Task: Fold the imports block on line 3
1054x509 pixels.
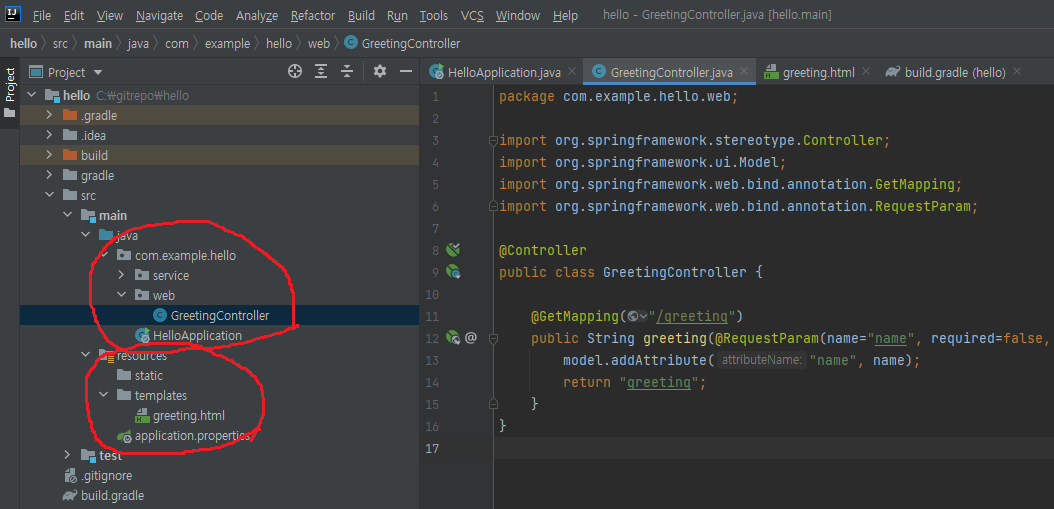Action: [x=493, y=141]
